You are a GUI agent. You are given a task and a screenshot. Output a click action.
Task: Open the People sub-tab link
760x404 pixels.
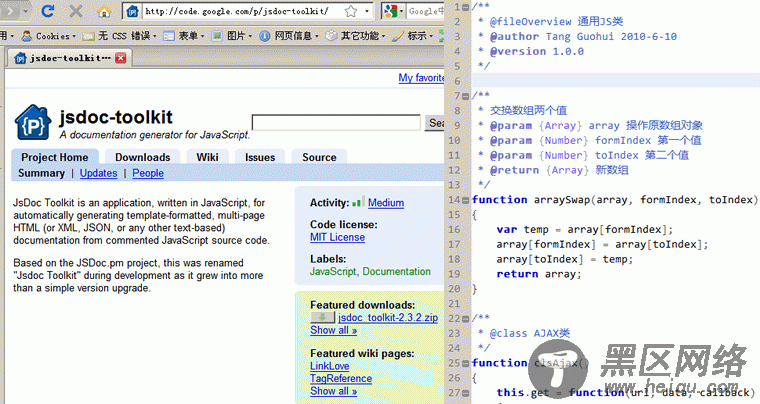coord(148,173)
